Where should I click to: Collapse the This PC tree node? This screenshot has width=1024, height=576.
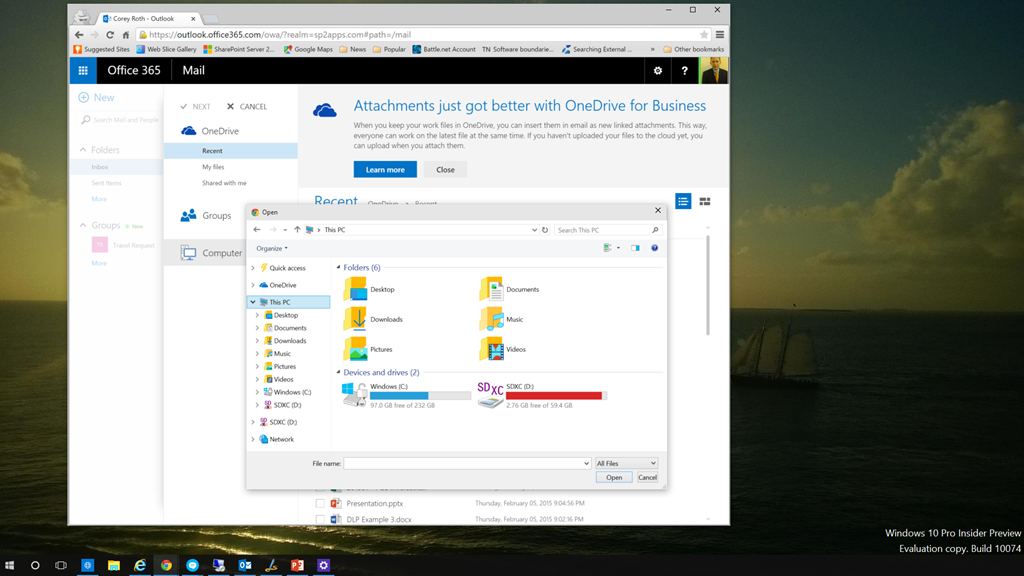point(253,302)
